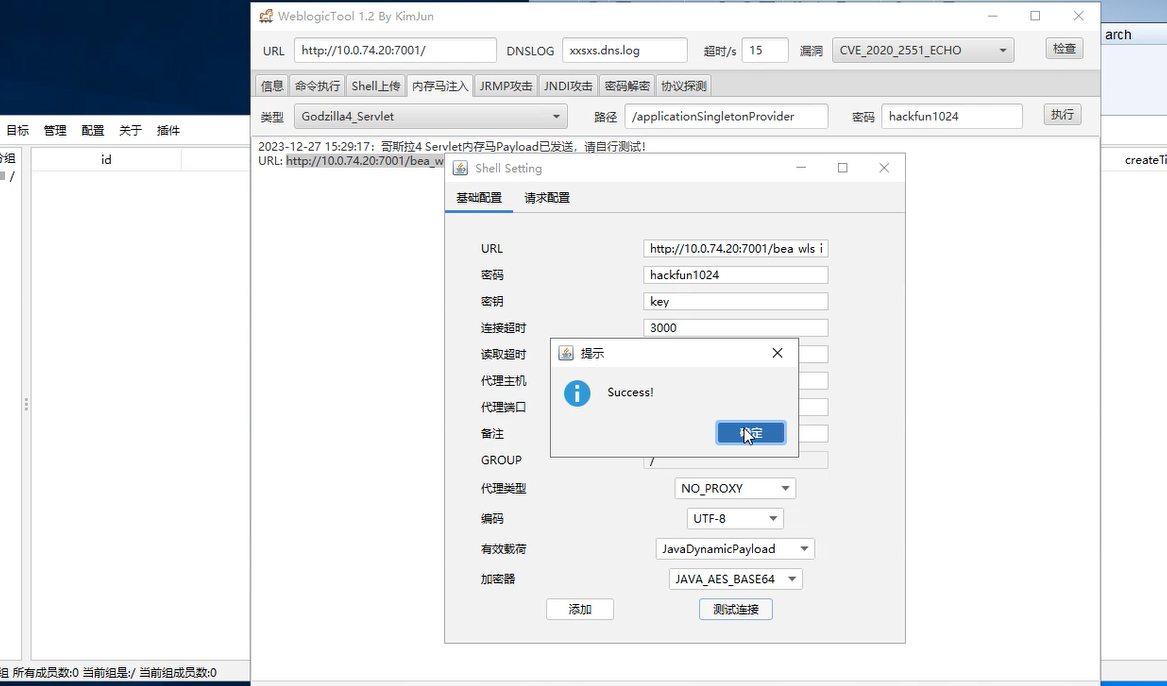The height and width of the screenshot is (686, 1167).
Task: Click the Java icon in the 提示 dialog title
Action: [566, 353]
